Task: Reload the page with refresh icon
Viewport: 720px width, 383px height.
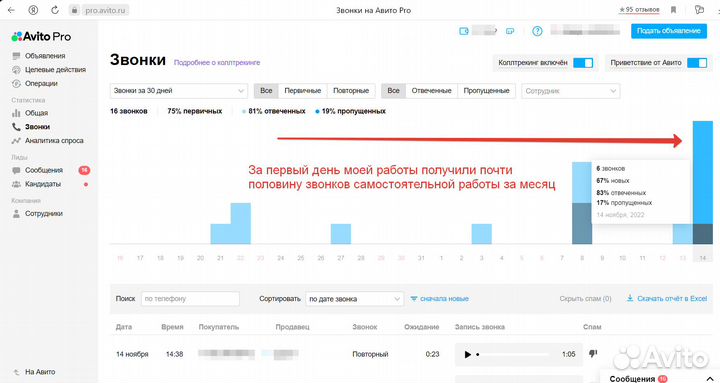Action: click(x=55, y=10)
